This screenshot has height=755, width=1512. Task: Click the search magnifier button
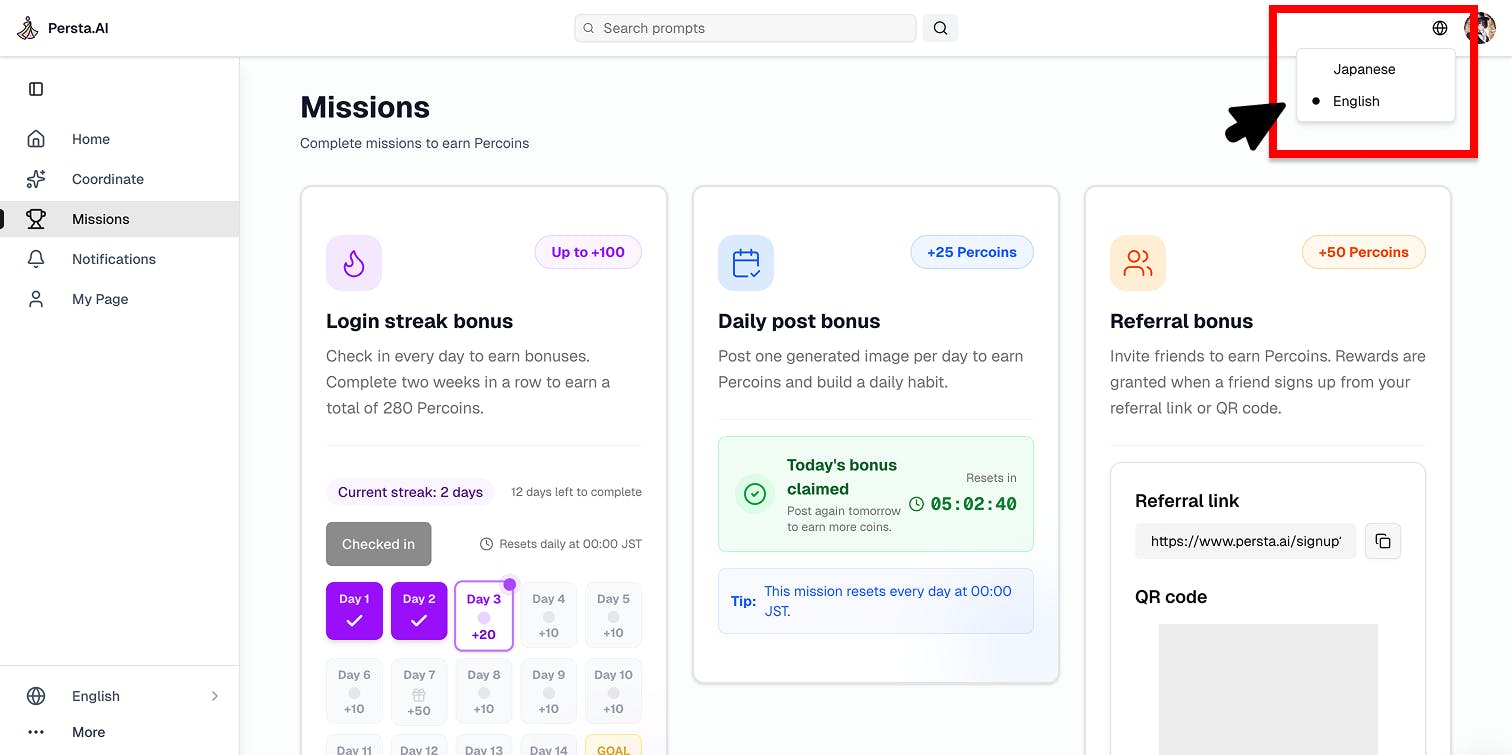[940, 28]
